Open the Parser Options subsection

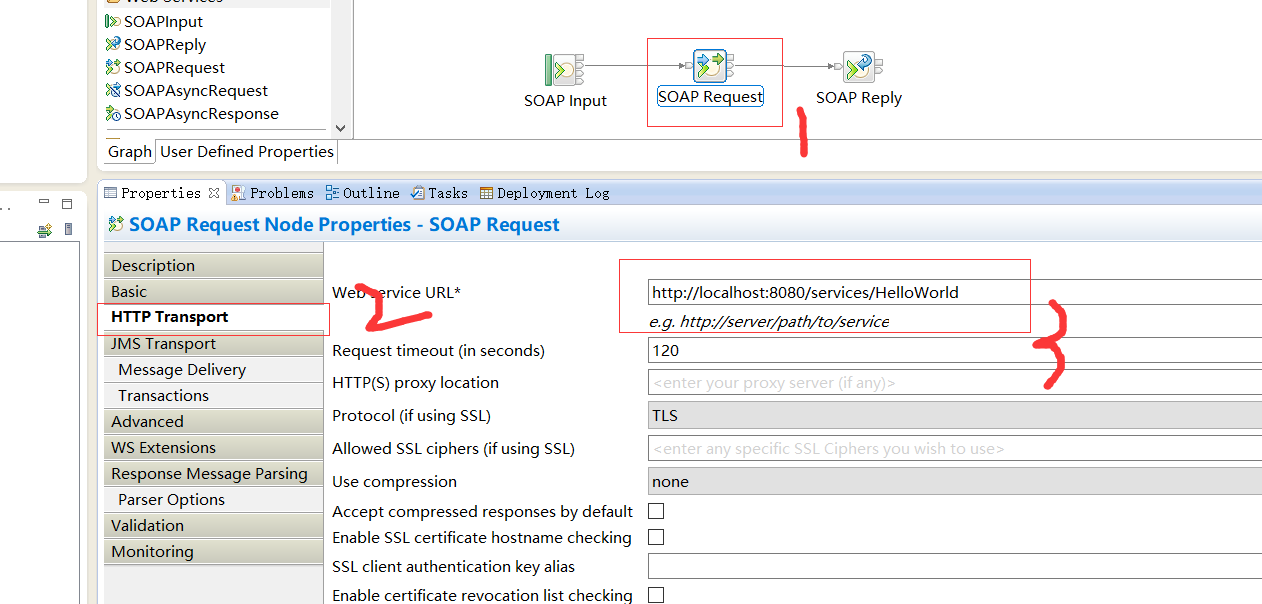click(213, 499)
